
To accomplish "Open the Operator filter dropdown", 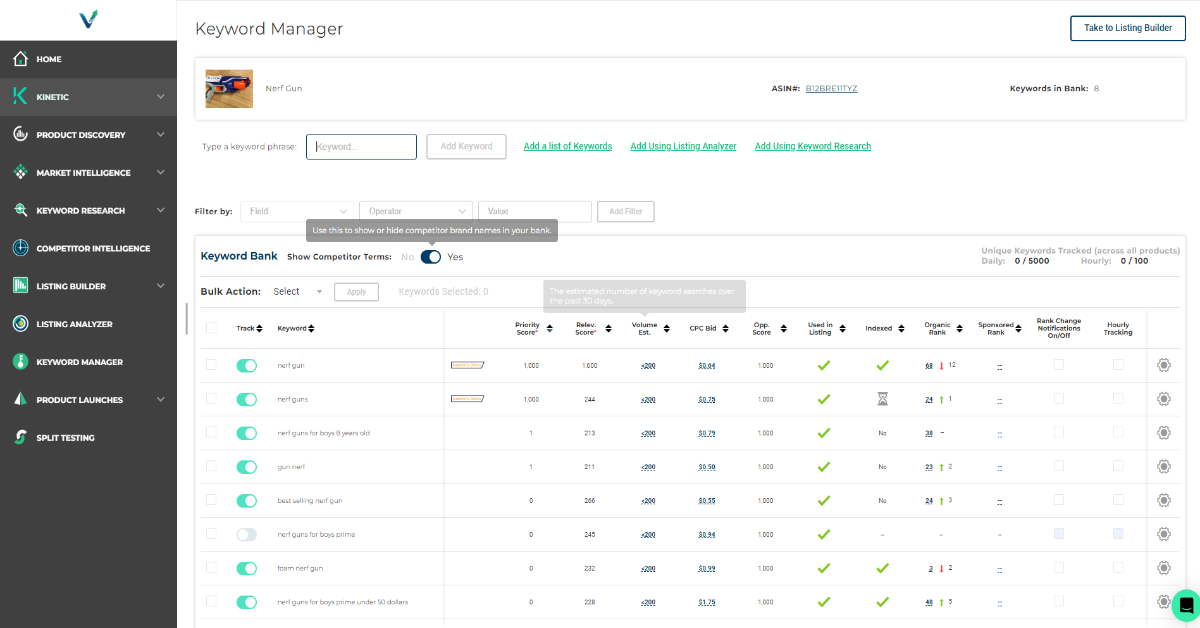I will click(x=415, y=211).
